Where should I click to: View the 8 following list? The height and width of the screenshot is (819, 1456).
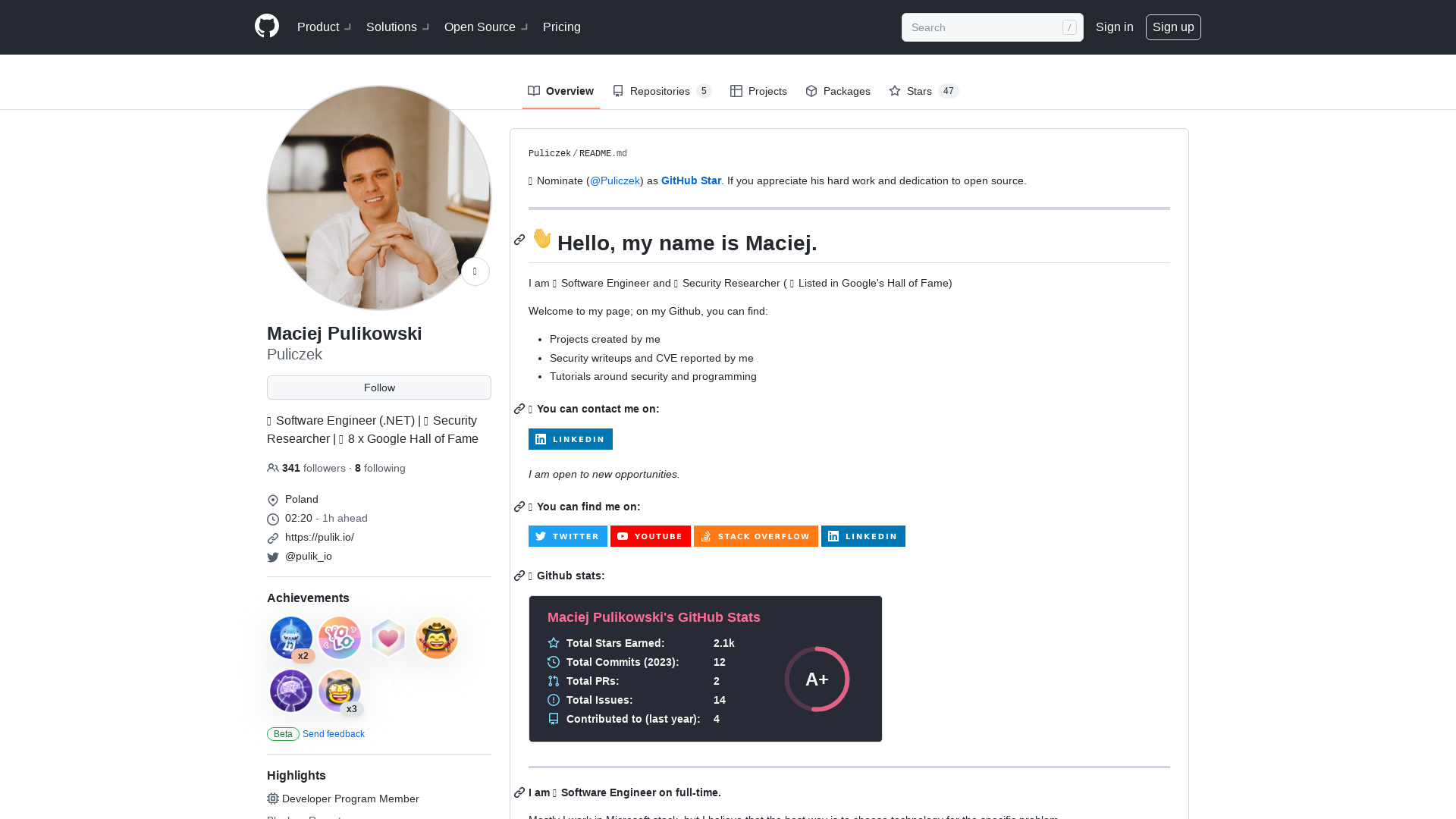click(x=380, y=469)
